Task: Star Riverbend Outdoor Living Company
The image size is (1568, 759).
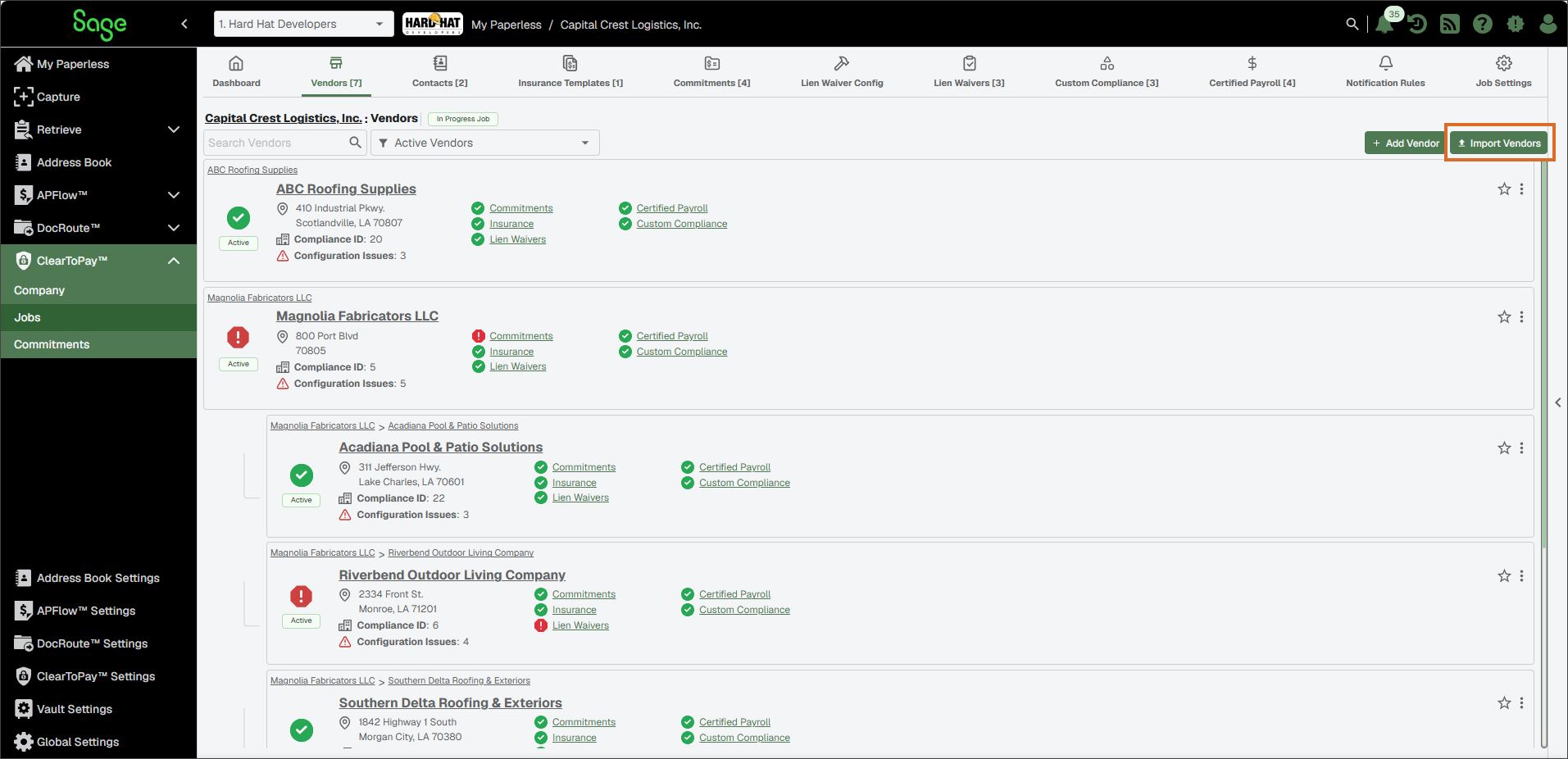Action: click(x=1504, y=576)
